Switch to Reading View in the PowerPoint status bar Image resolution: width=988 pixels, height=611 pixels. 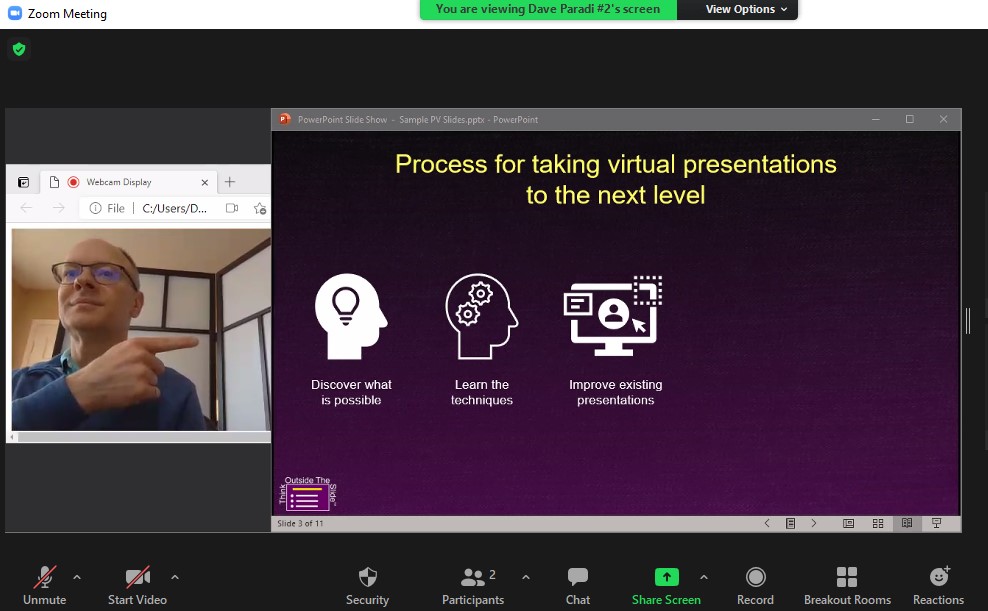coord(907,523)
